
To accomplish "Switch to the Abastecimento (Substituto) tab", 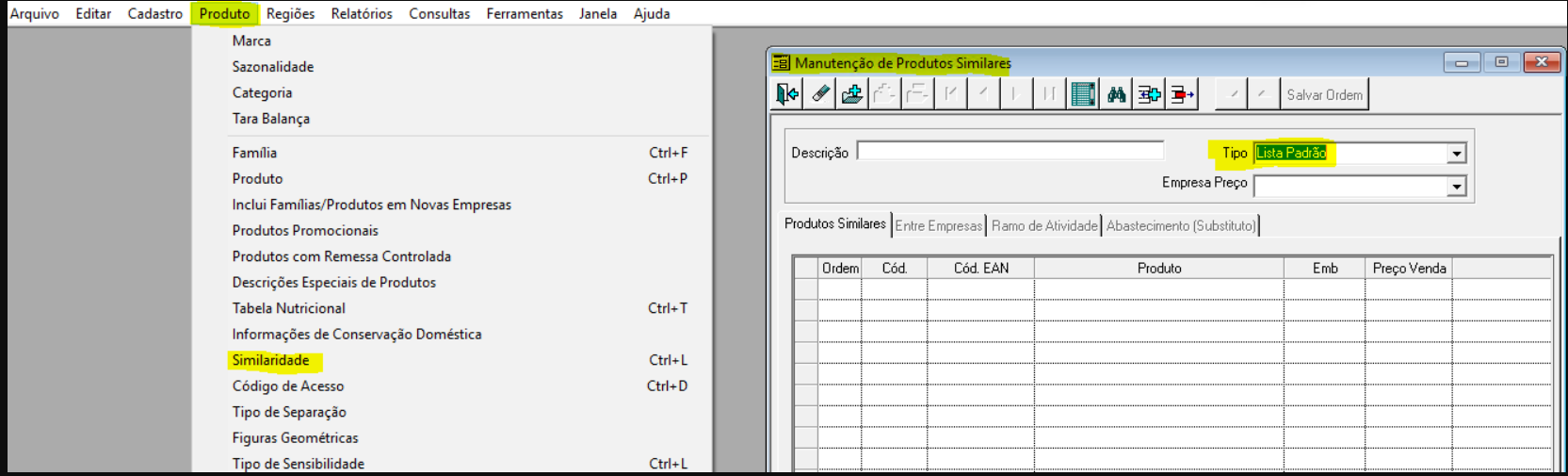I will tap(1181, 226).
